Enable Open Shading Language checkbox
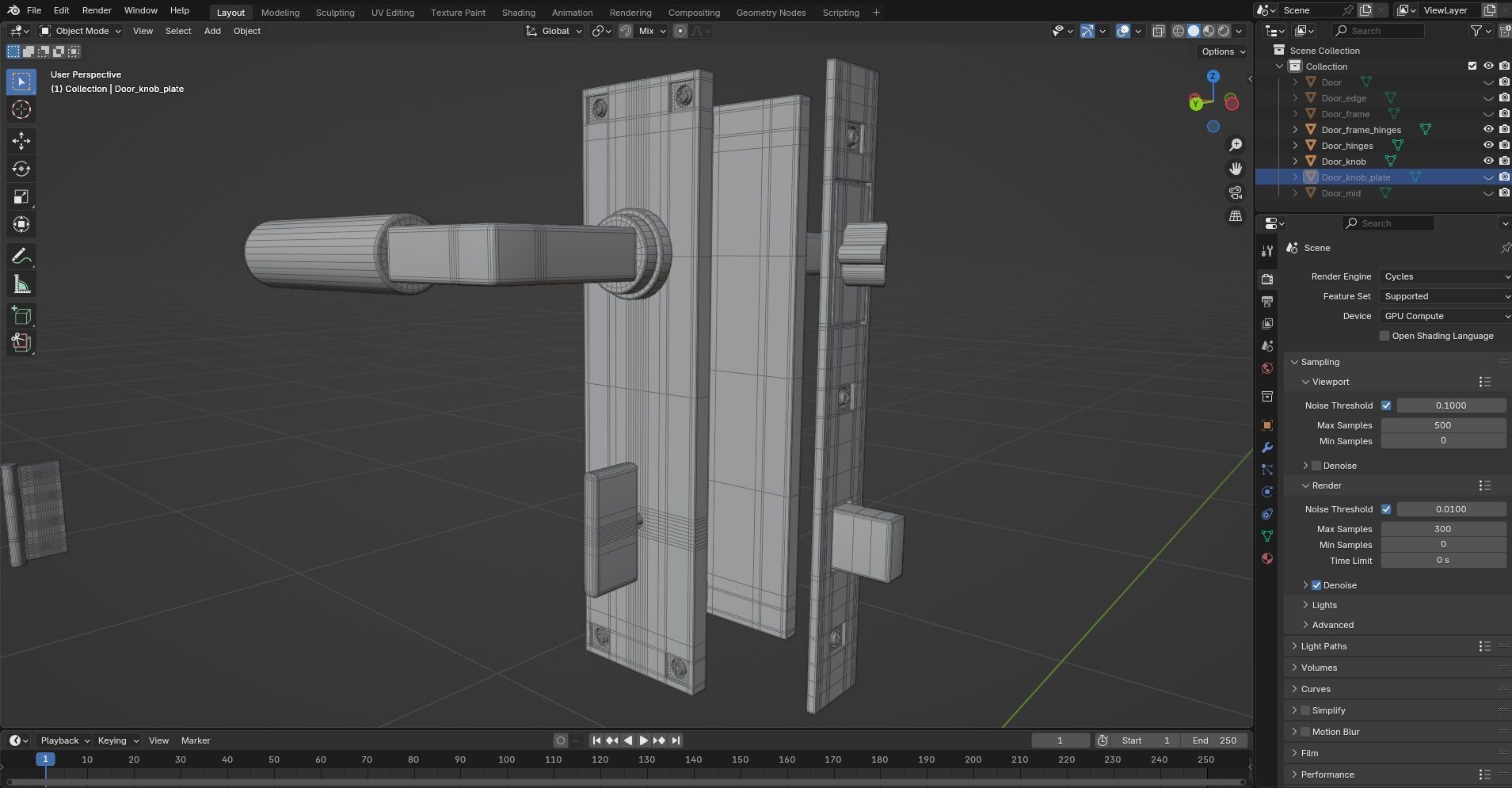1512x788 pixels. tap(1384, 336)
